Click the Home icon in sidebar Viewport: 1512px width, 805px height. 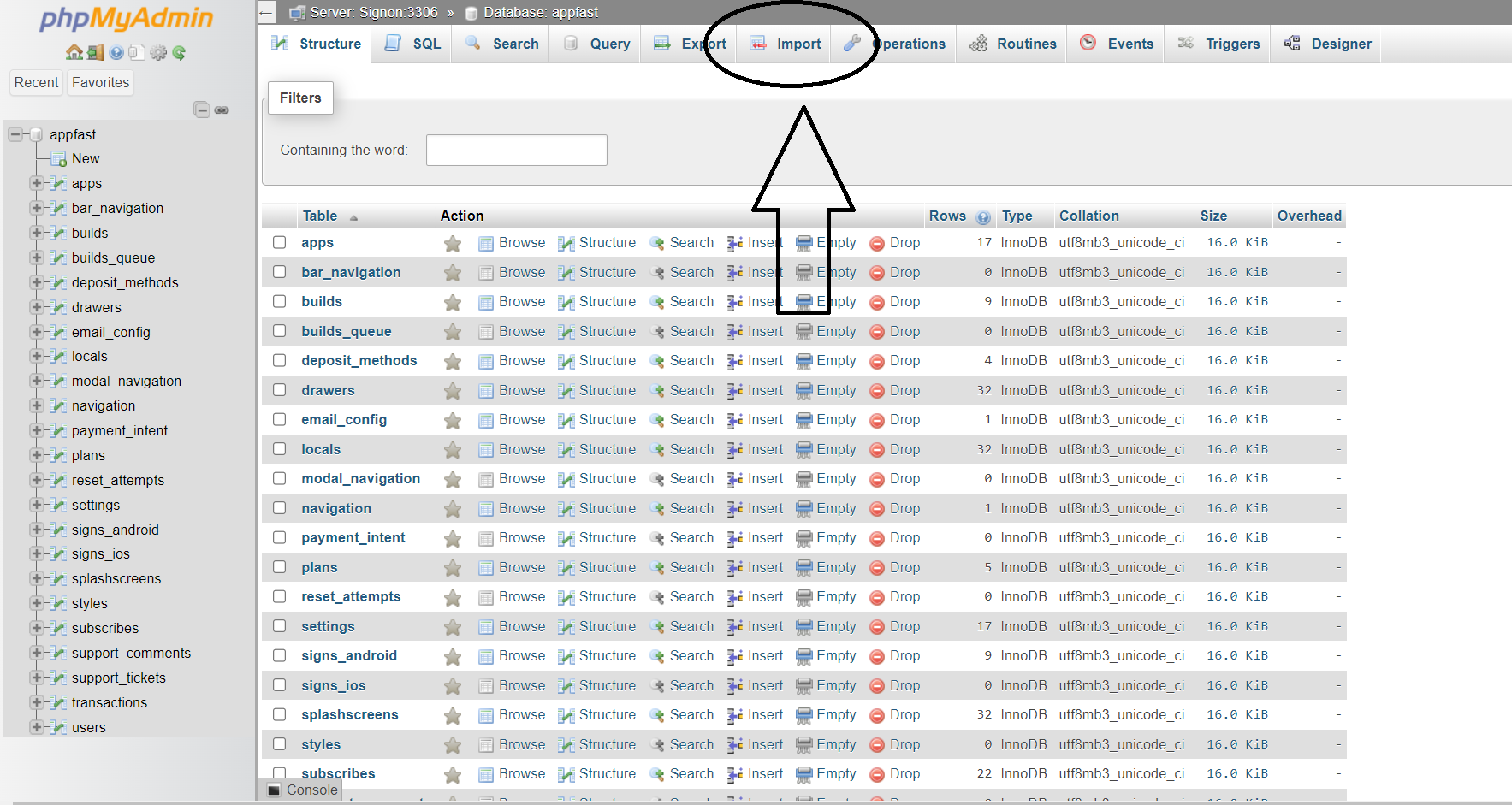(x=74, y=53)
